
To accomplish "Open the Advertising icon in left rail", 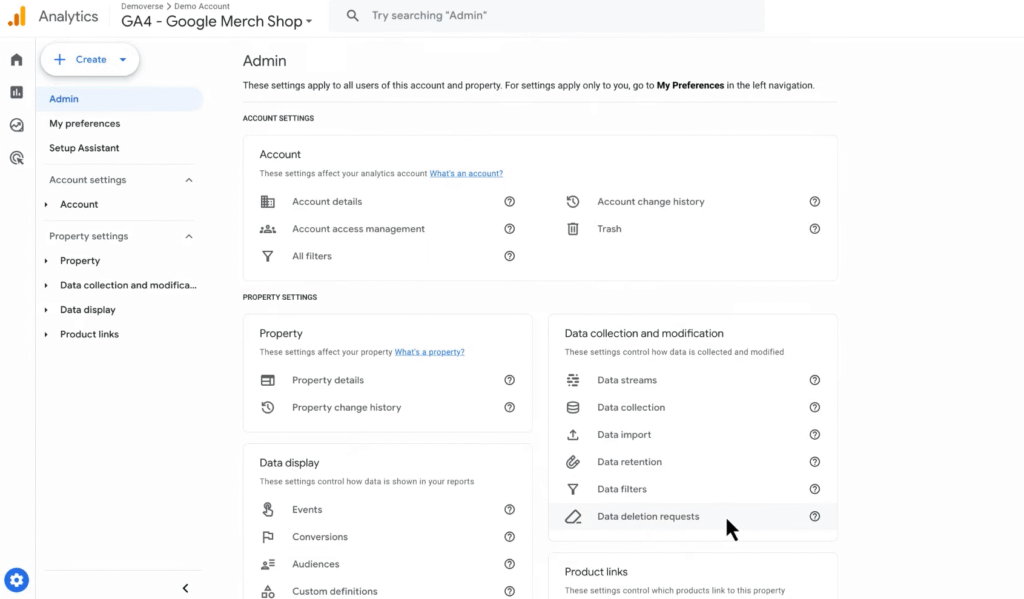I will 16,157.
